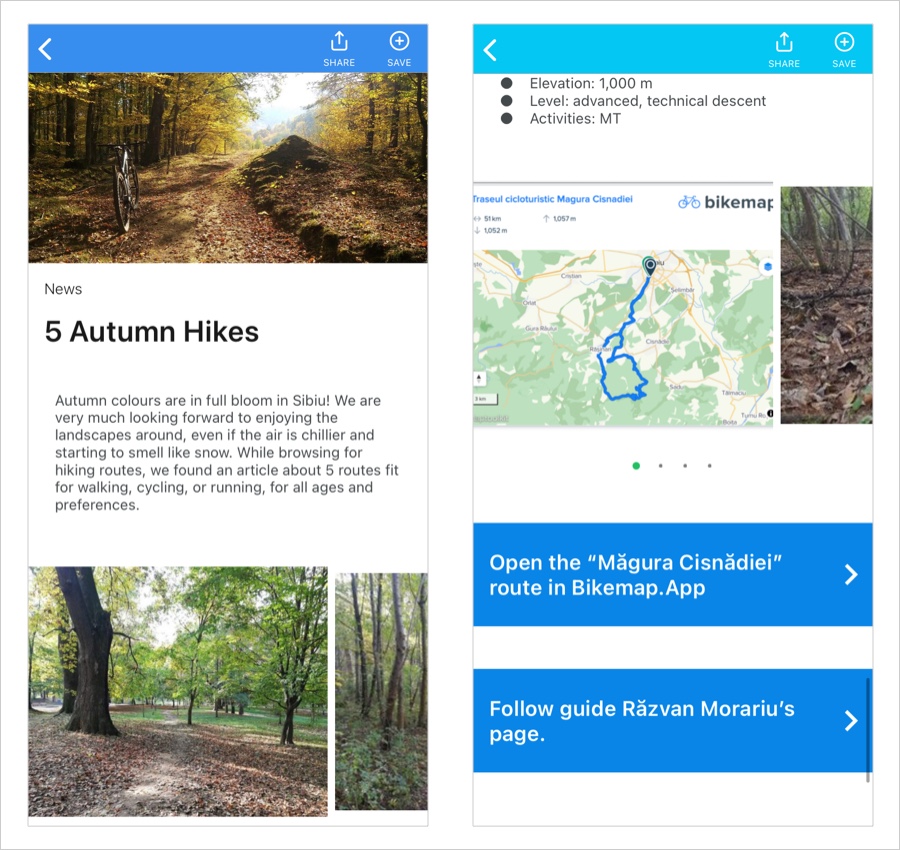Screen dimensions: 900x850
Task: Tap the Share icon on the left screen
Action: click(x=339, y=41)
